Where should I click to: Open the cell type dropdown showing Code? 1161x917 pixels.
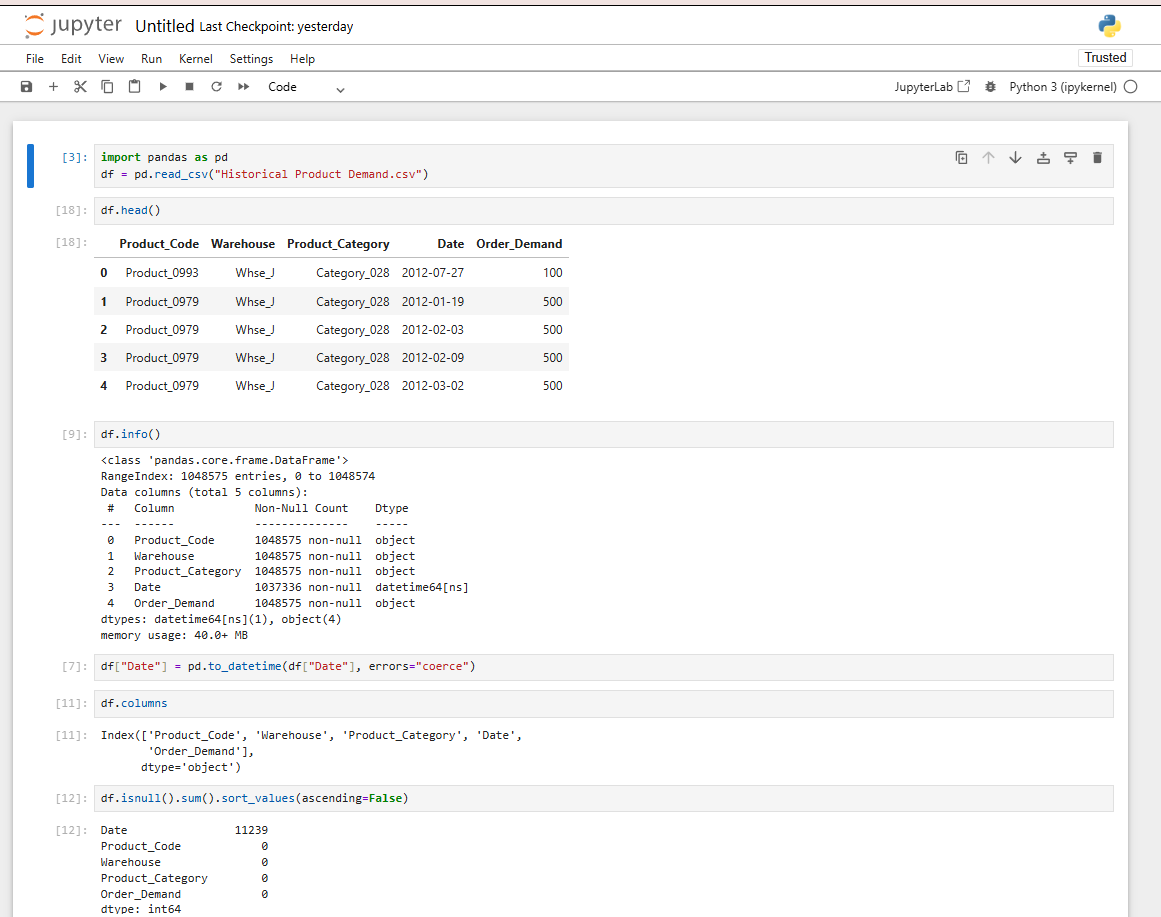pyautogui.click(x=307, y=87)
